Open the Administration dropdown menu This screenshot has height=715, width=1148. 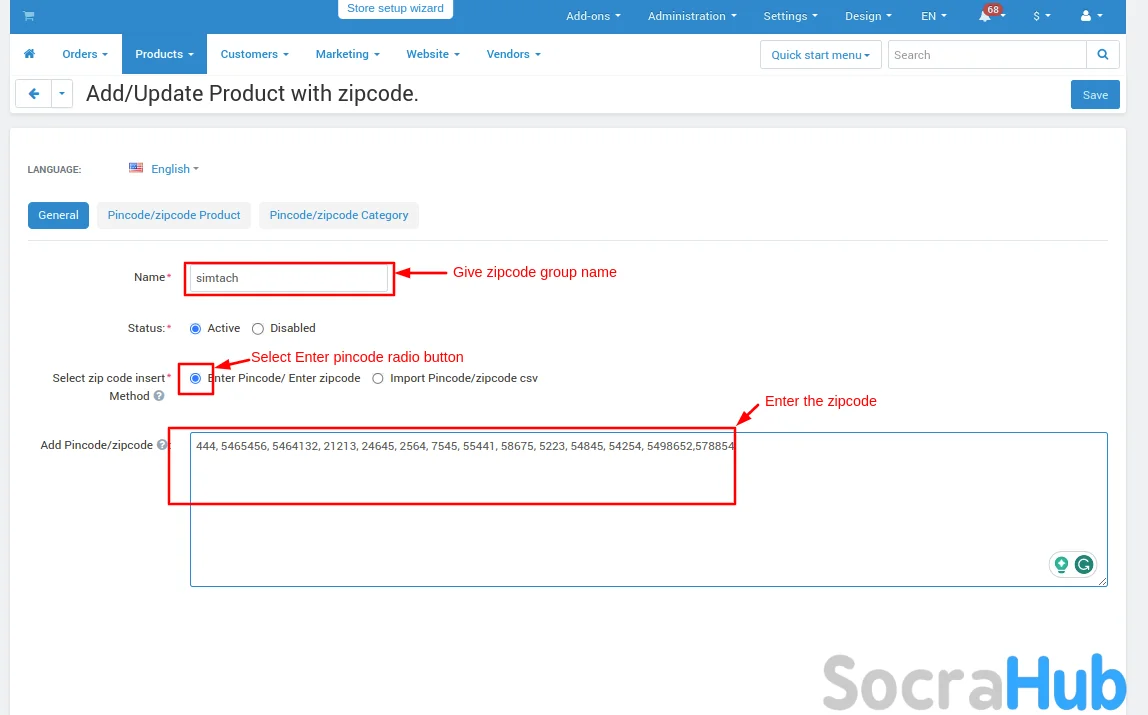pos(692,16)
